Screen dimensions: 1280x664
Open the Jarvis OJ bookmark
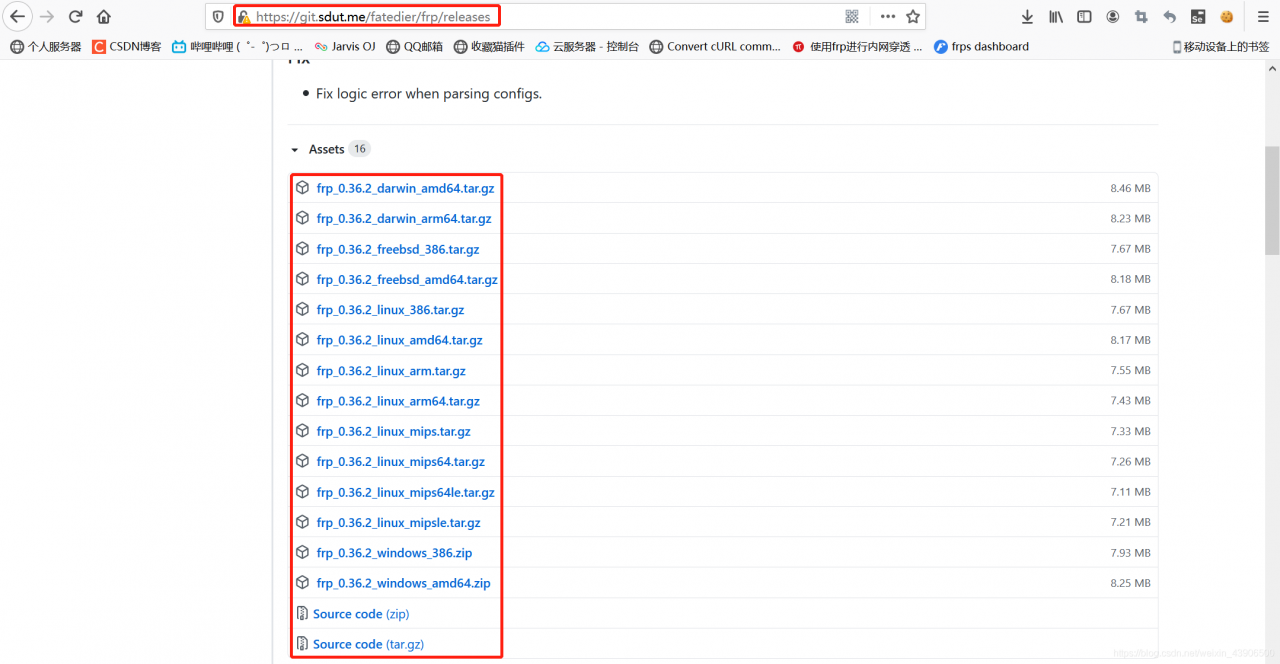coord(345,46)
